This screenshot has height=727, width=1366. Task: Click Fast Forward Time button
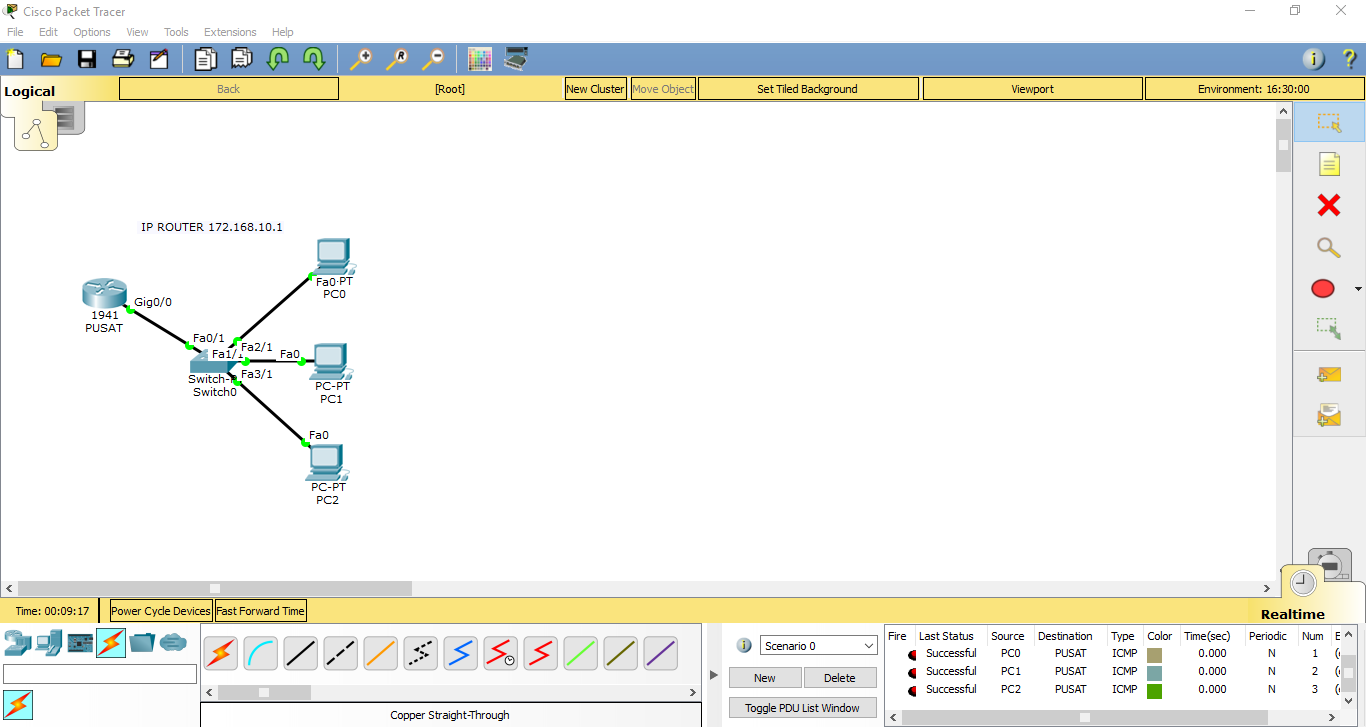click(260, 611)
